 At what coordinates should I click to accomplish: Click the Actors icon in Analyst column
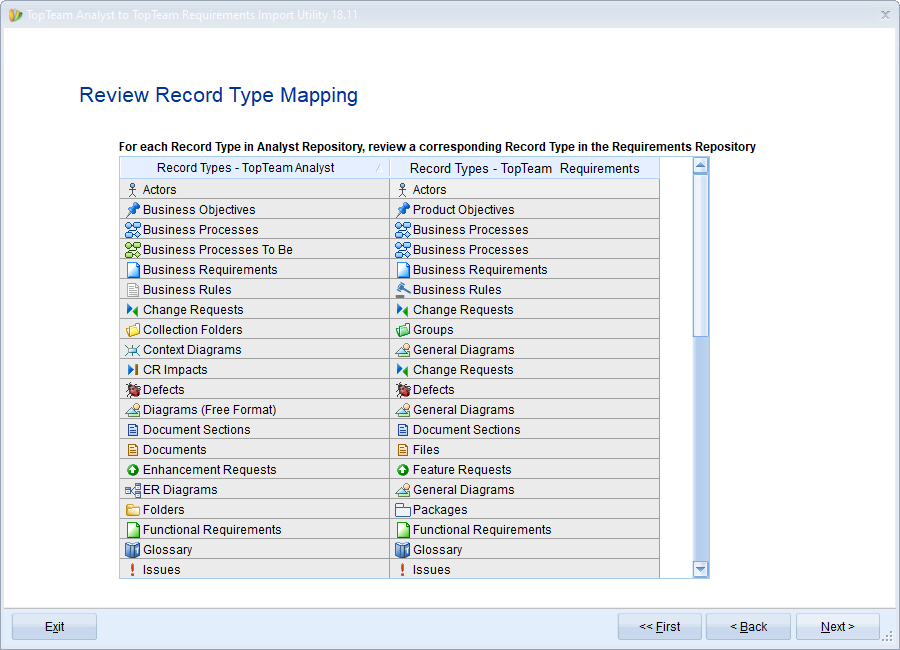click(133, 189)
